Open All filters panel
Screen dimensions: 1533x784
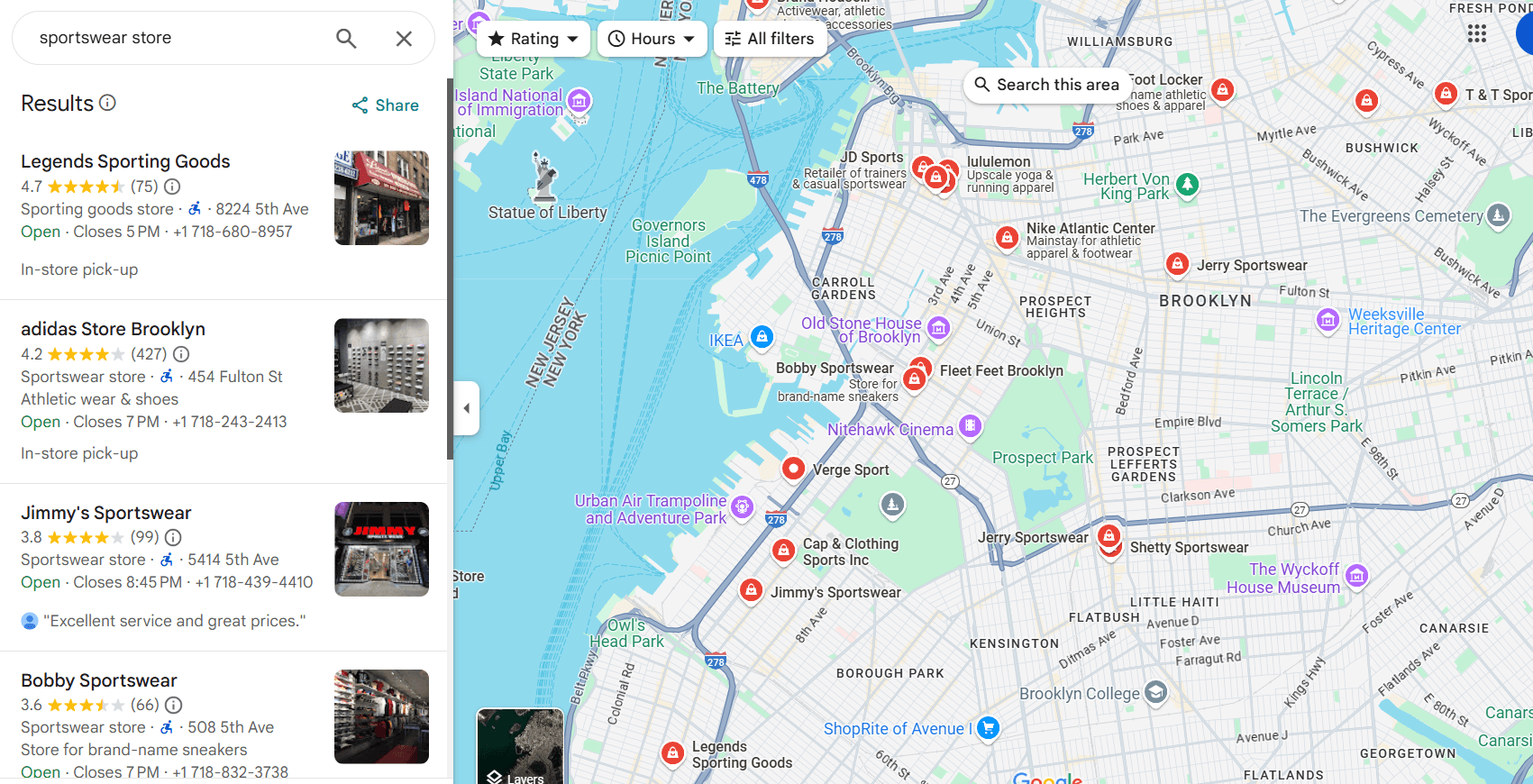coord(770,39)
